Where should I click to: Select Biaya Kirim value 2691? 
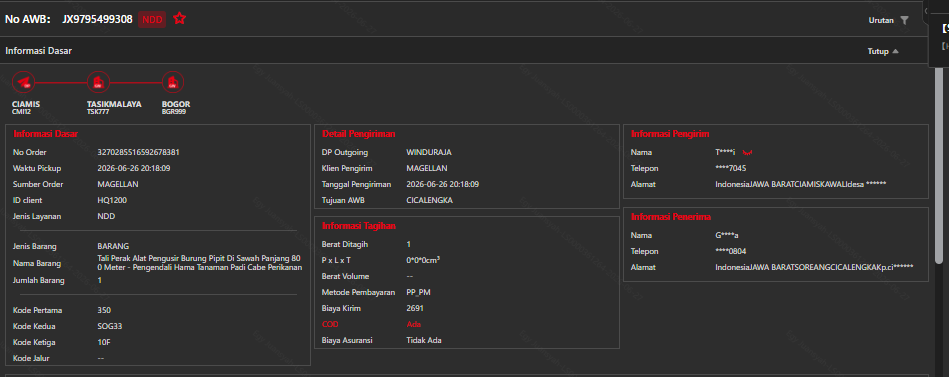coord(415,309)
